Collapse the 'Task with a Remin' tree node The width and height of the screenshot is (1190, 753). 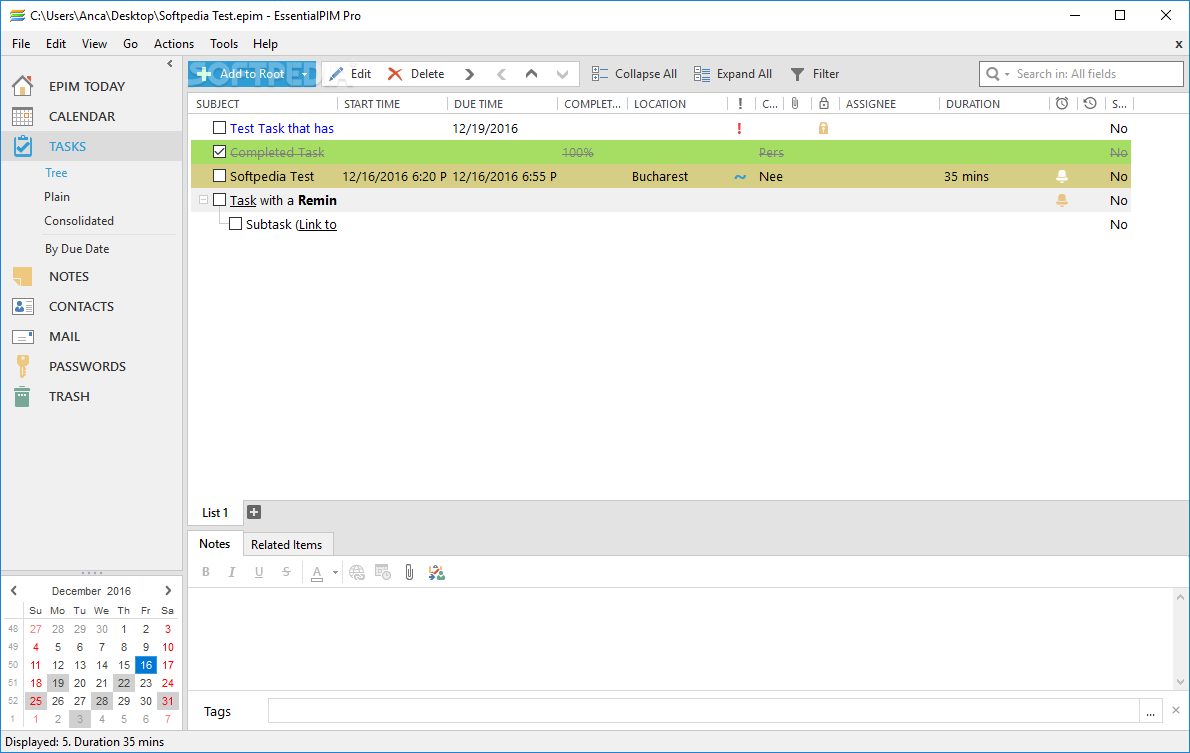point(203,200)
